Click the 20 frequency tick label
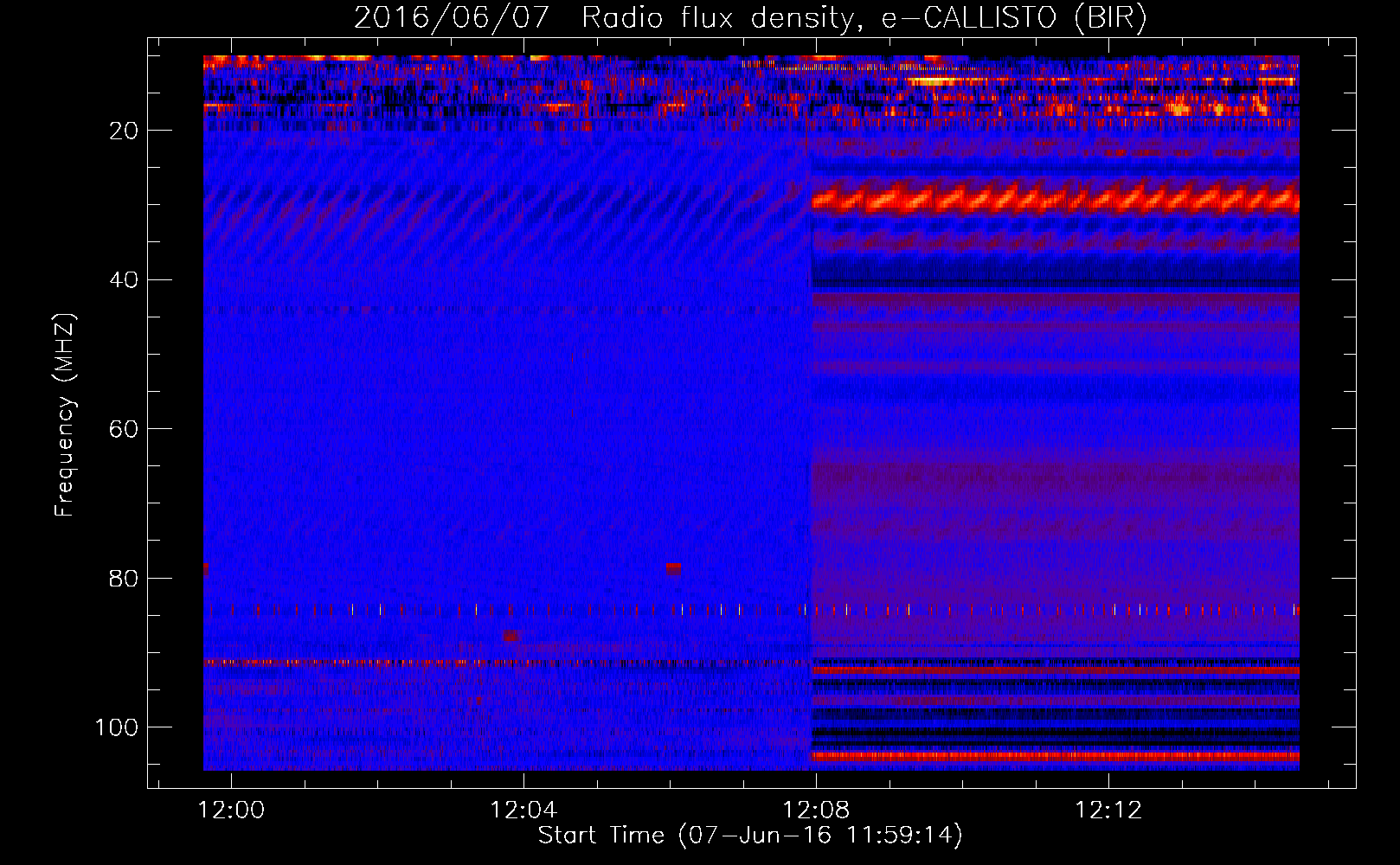The width and height of the screenshot is (1400, 865). [125, 131]
